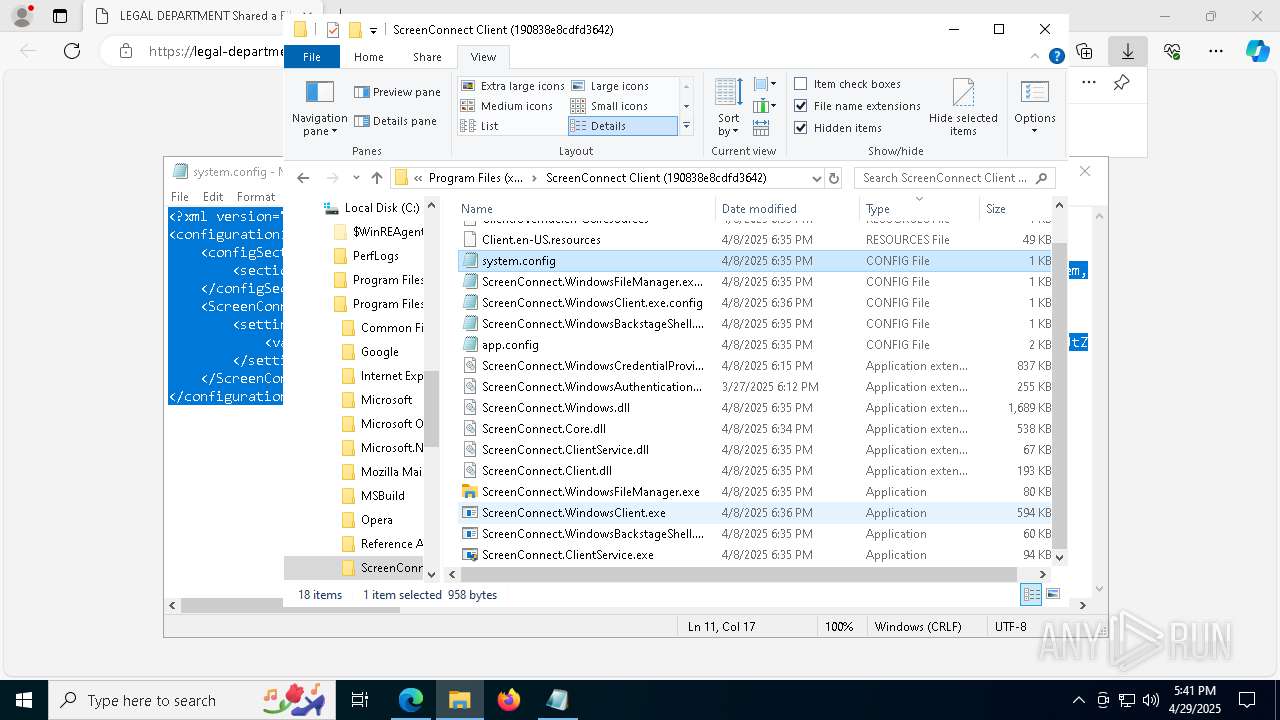The image size is (1280, 720).
Task: Select the View ribbon tab
Action: click(x=483, y=57)
